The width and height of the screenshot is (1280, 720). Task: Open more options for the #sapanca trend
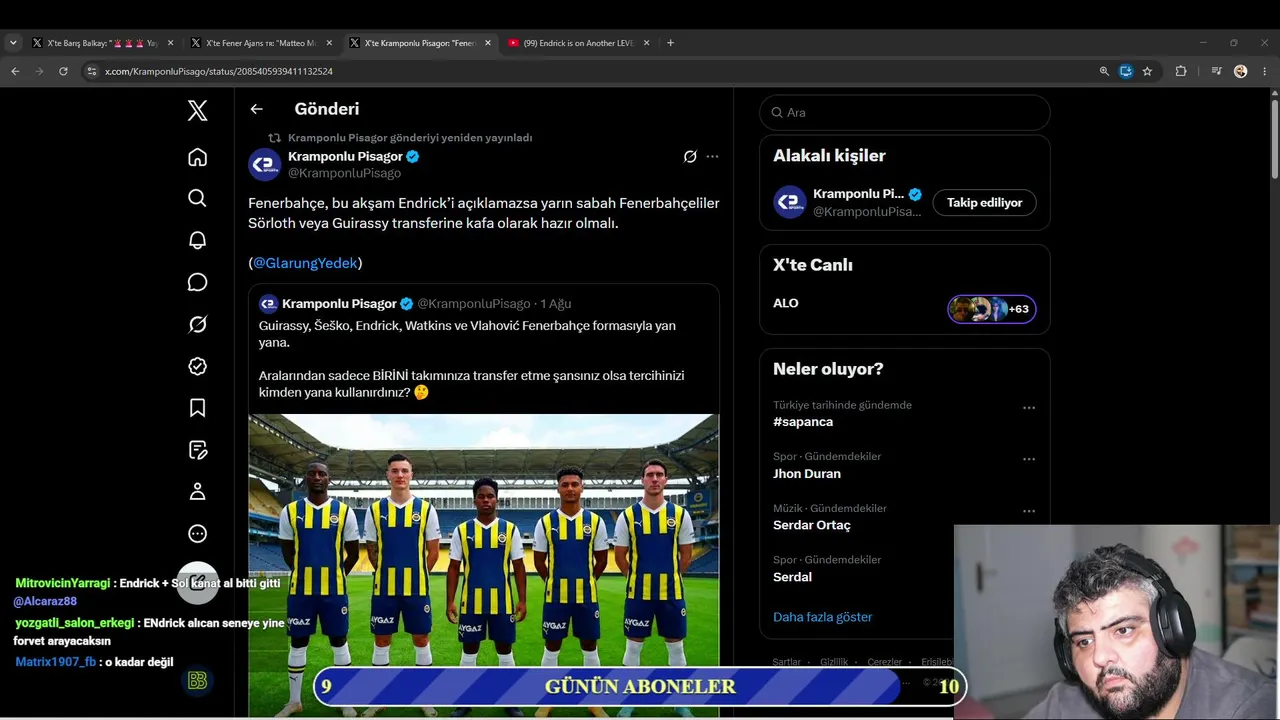(1029, 408)
